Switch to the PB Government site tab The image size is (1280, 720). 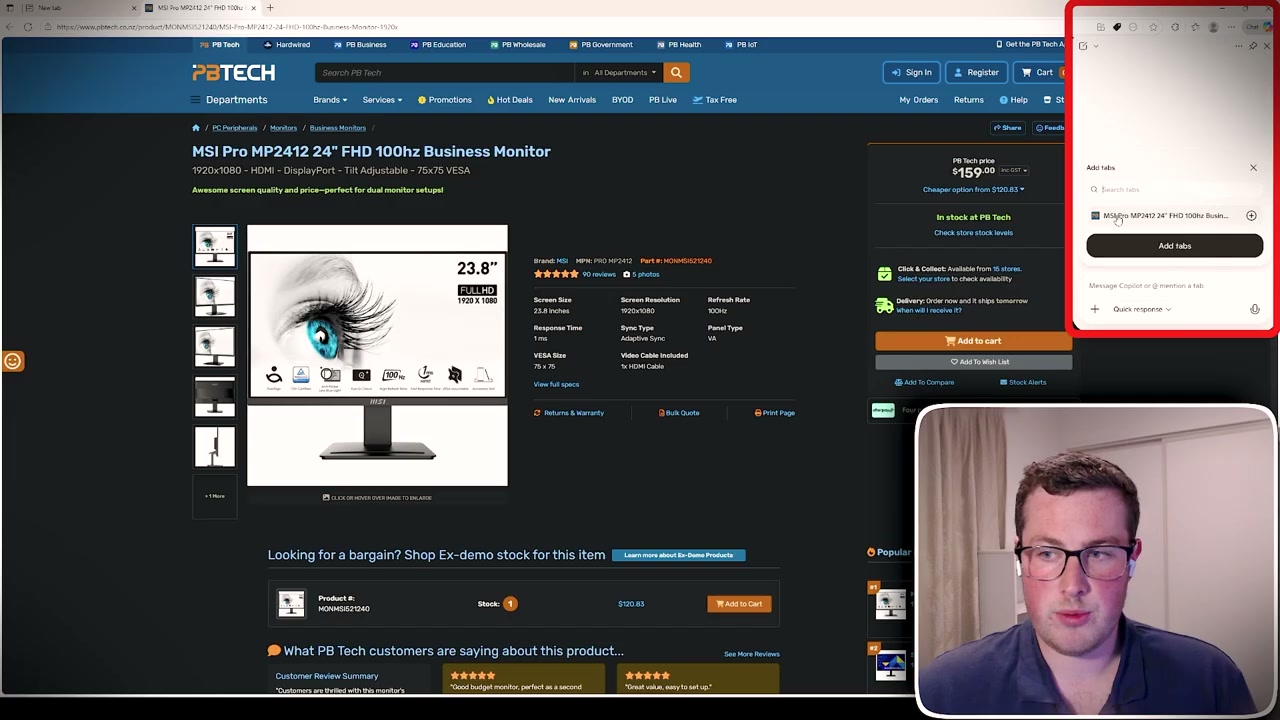[601, 45]
